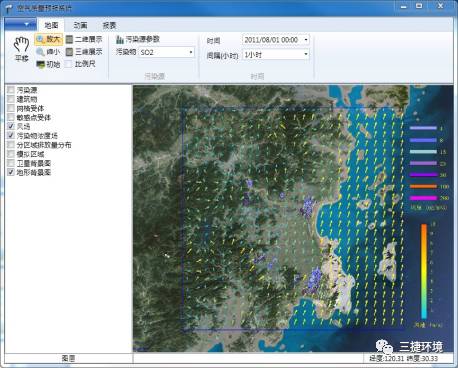Switch to the 报表 report tab
This screenshot has width=458, height=368.
(109, 25)
